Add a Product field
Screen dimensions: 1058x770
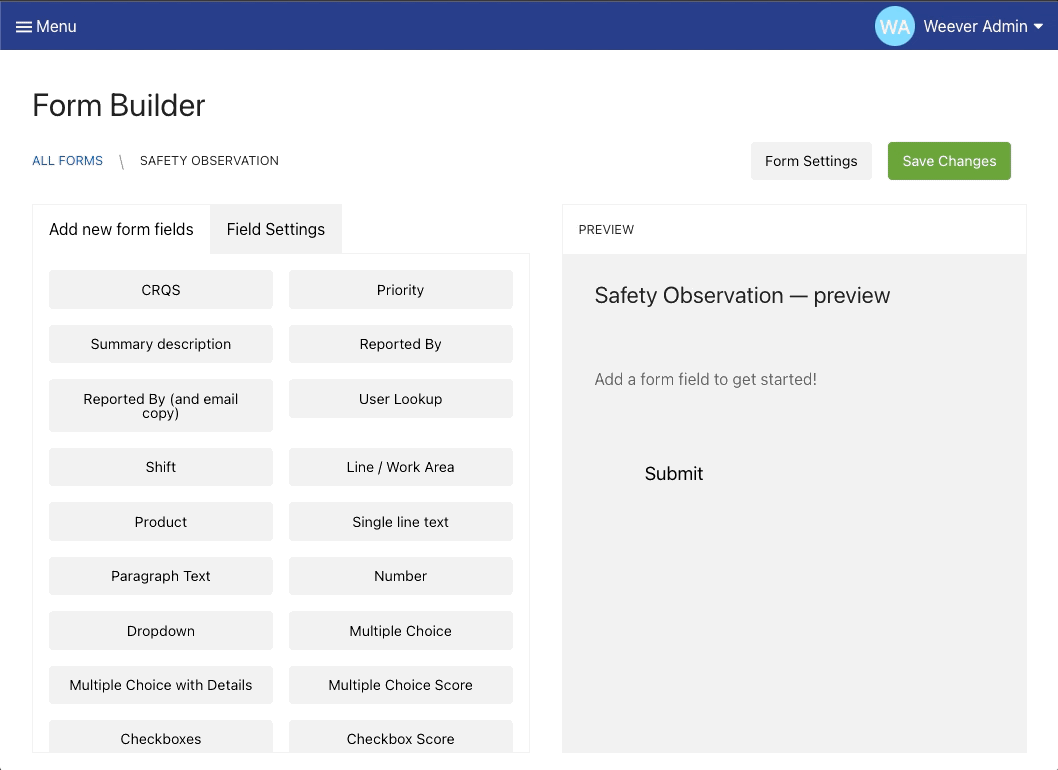[161, 522]
